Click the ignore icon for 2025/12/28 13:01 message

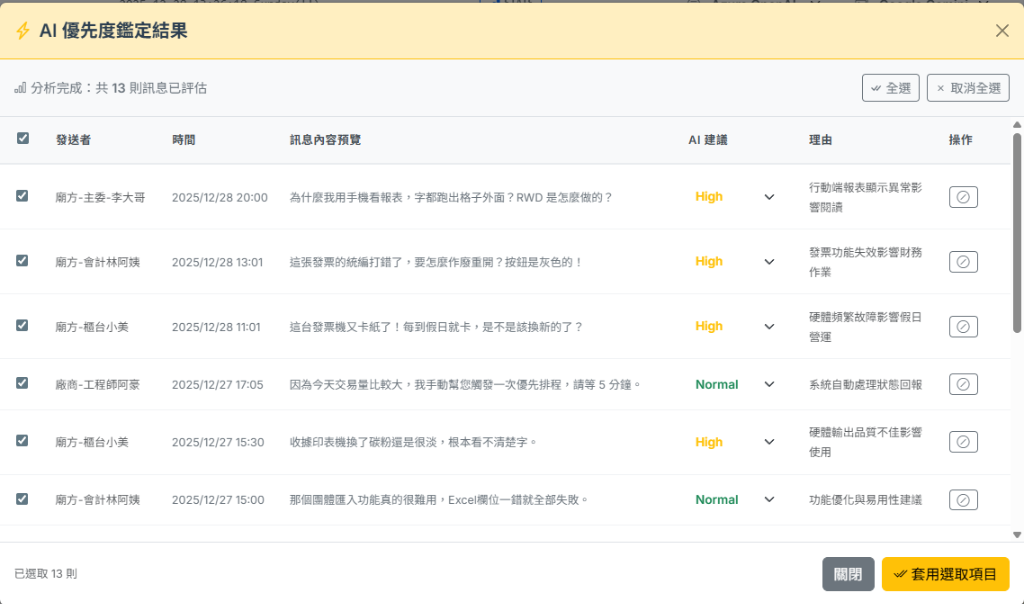pyautogui.click(x=963, y=262)
